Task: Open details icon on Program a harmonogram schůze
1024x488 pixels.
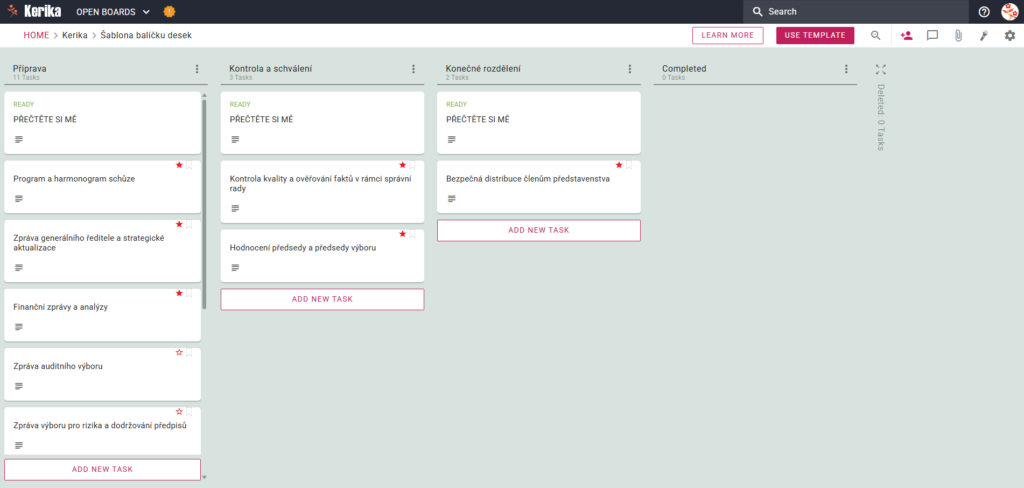Action: [x=19, y=199]
